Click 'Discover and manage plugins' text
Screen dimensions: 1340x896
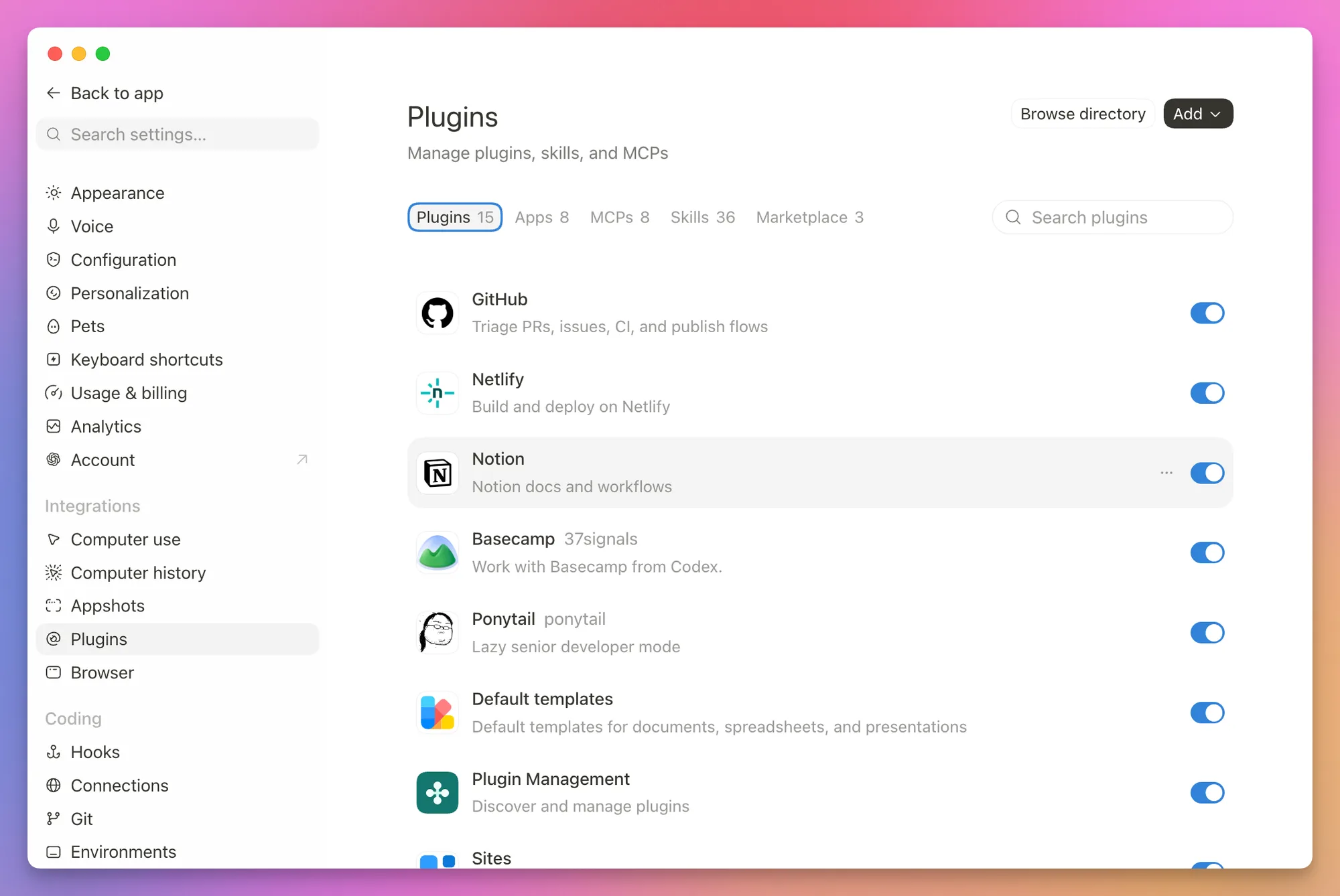pyautogui.click(x=580, y=806)
